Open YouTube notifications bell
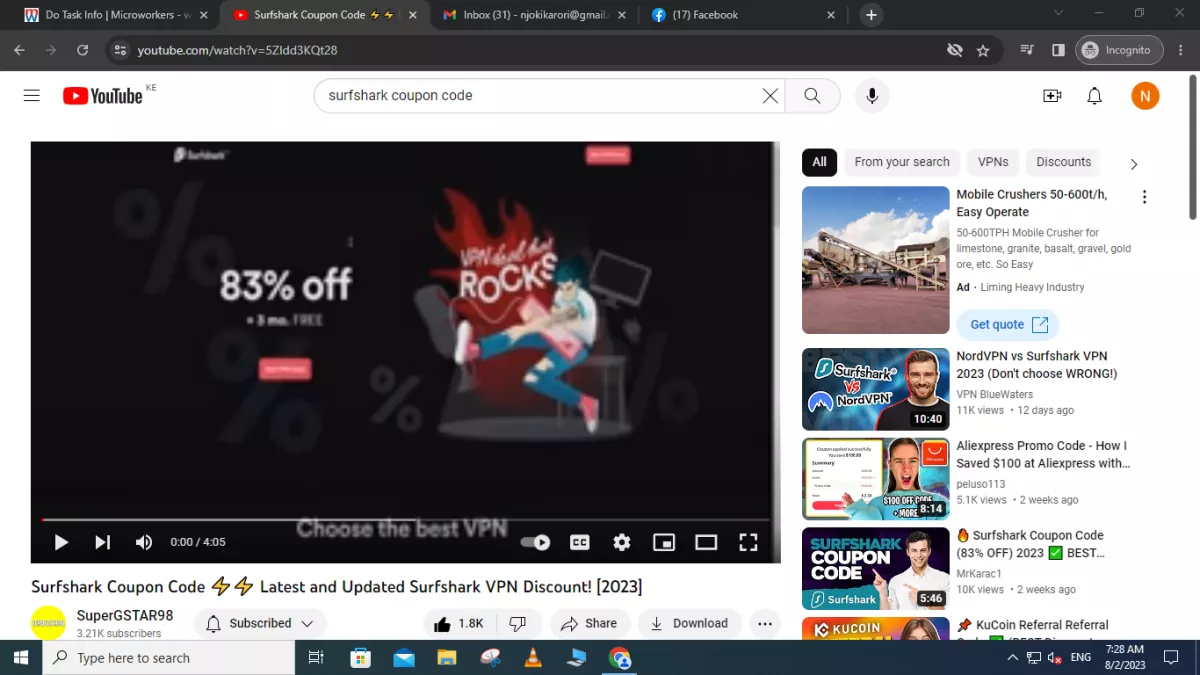 pyautogui.click(x=1094, y=95)
